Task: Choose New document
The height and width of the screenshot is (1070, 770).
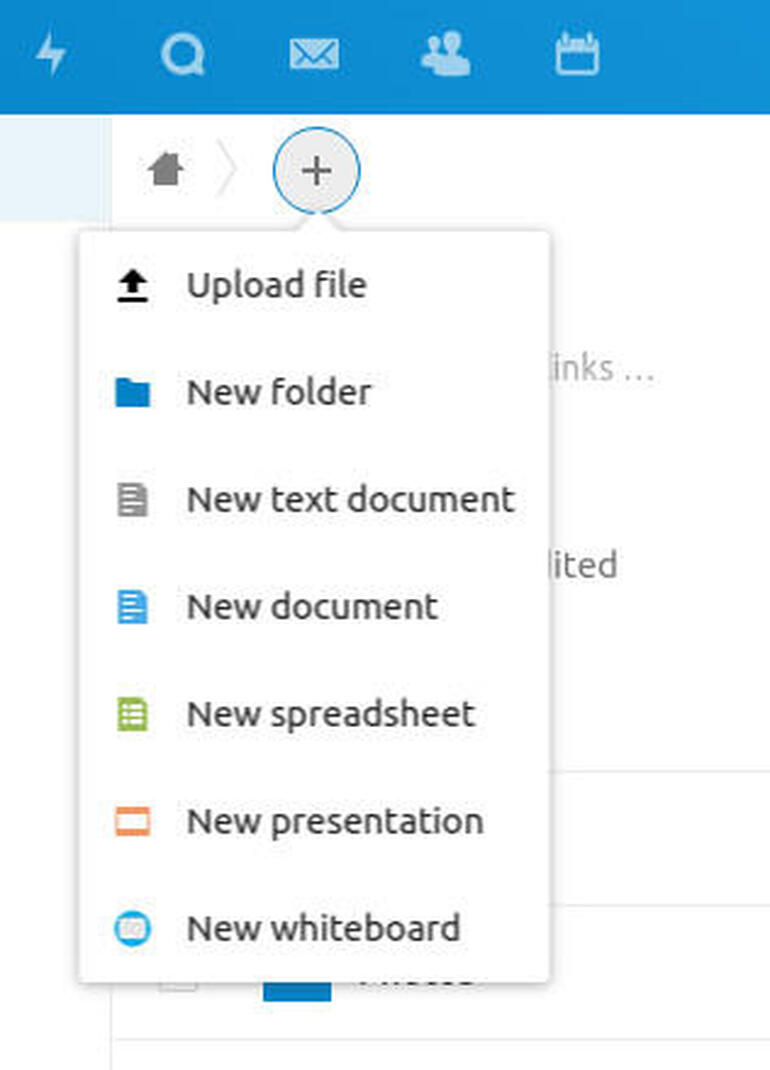Action: (x=314, y=607)
